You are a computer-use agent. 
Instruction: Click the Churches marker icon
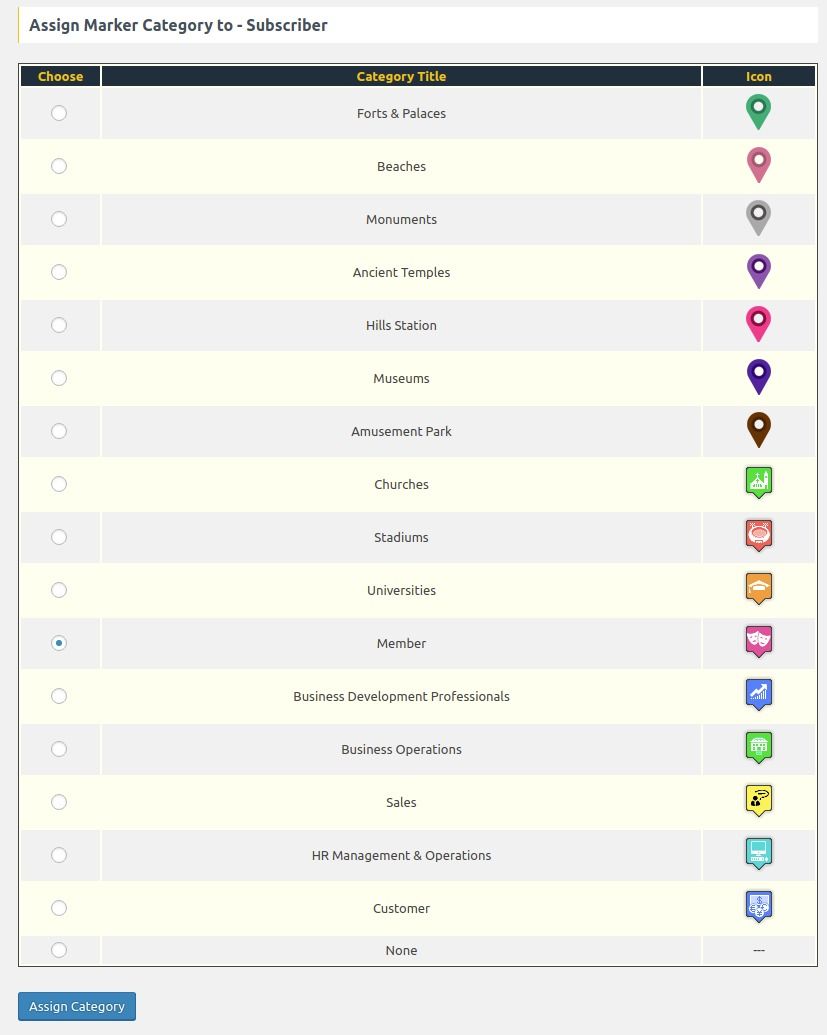(759, 482)
